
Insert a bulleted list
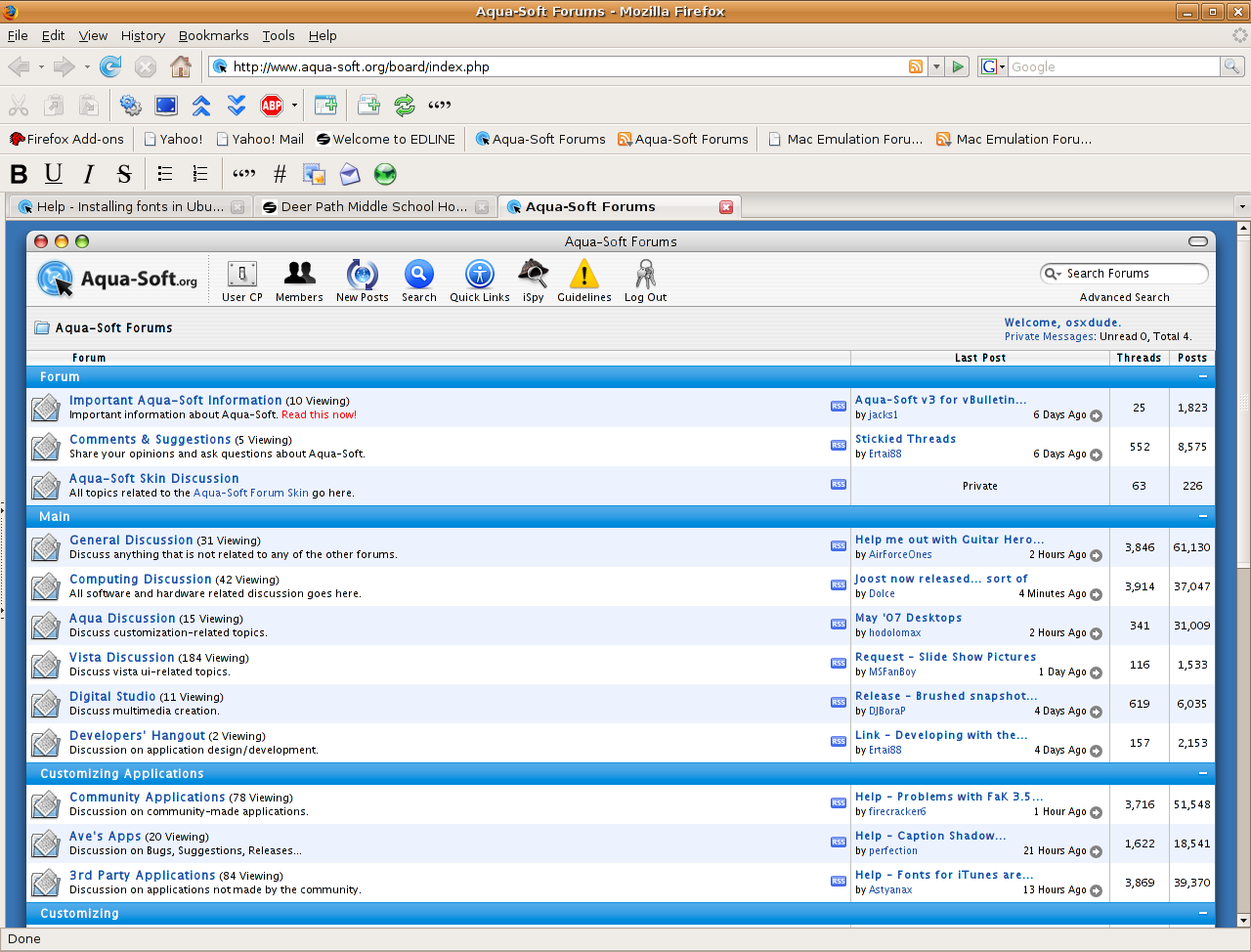click(165, 174)
